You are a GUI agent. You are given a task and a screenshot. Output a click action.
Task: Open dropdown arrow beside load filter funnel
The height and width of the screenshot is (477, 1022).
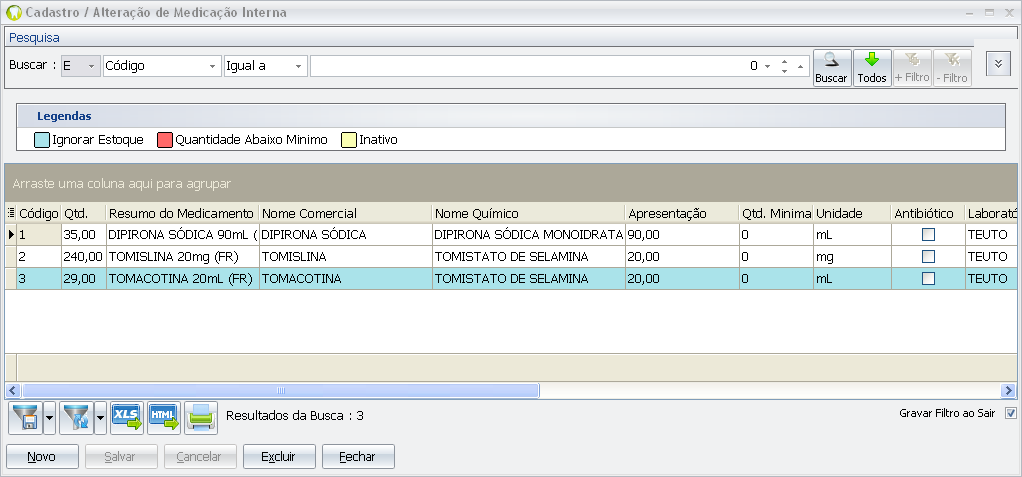click(x=100, y=418)
